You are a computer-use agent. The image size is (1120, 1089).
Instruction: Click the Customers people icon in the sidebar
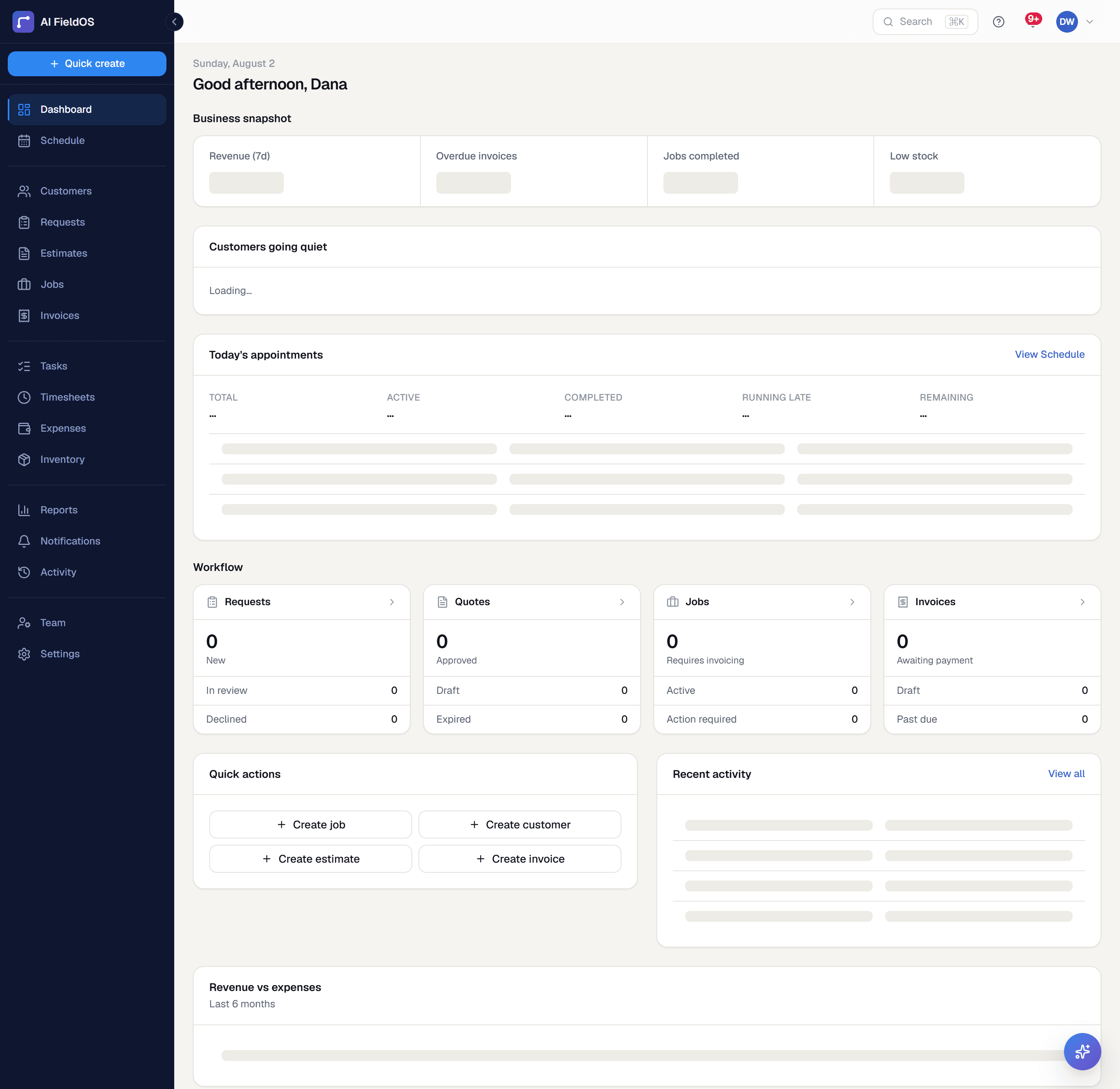click(x=24, y=191)
